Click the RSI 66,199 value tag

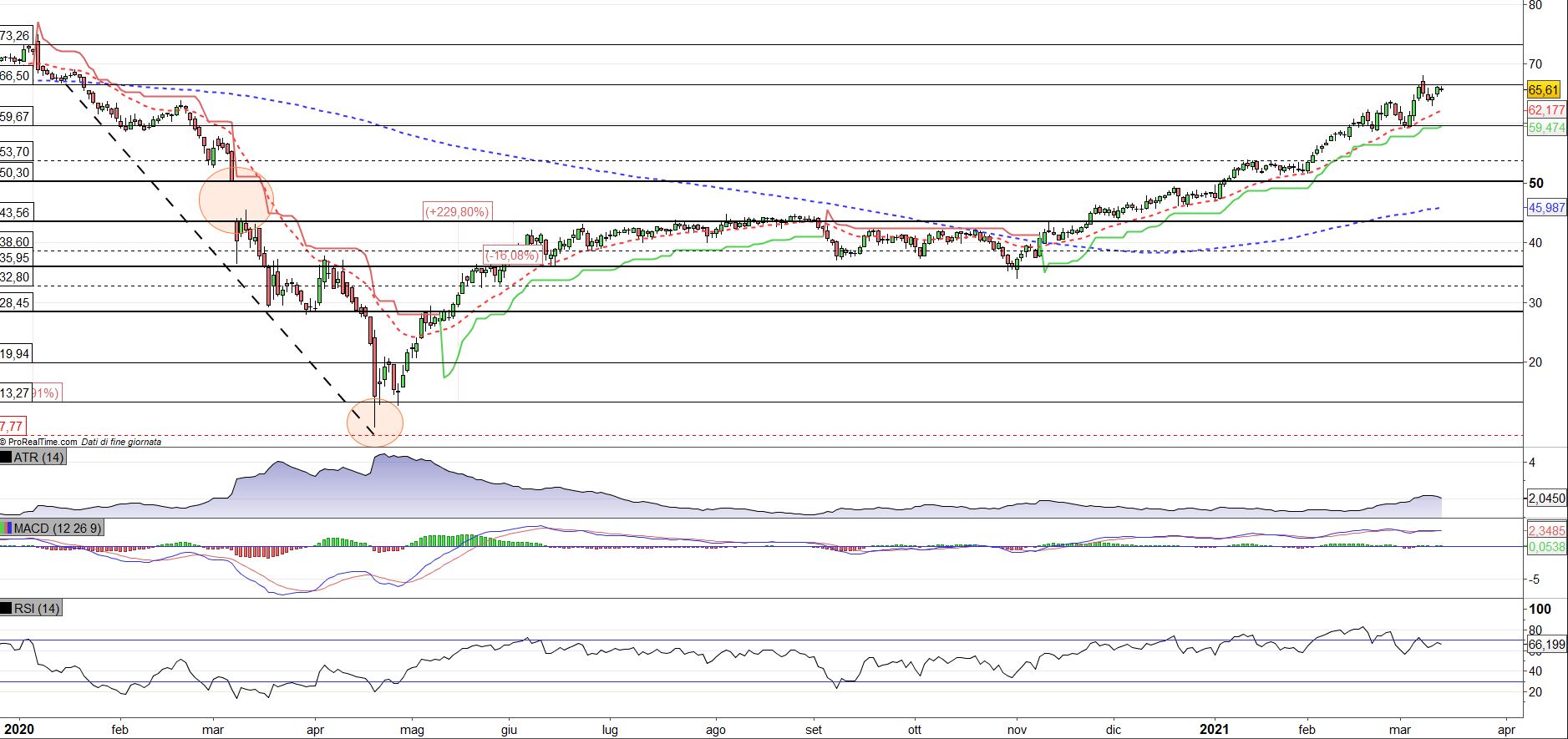coord(1545,645)
